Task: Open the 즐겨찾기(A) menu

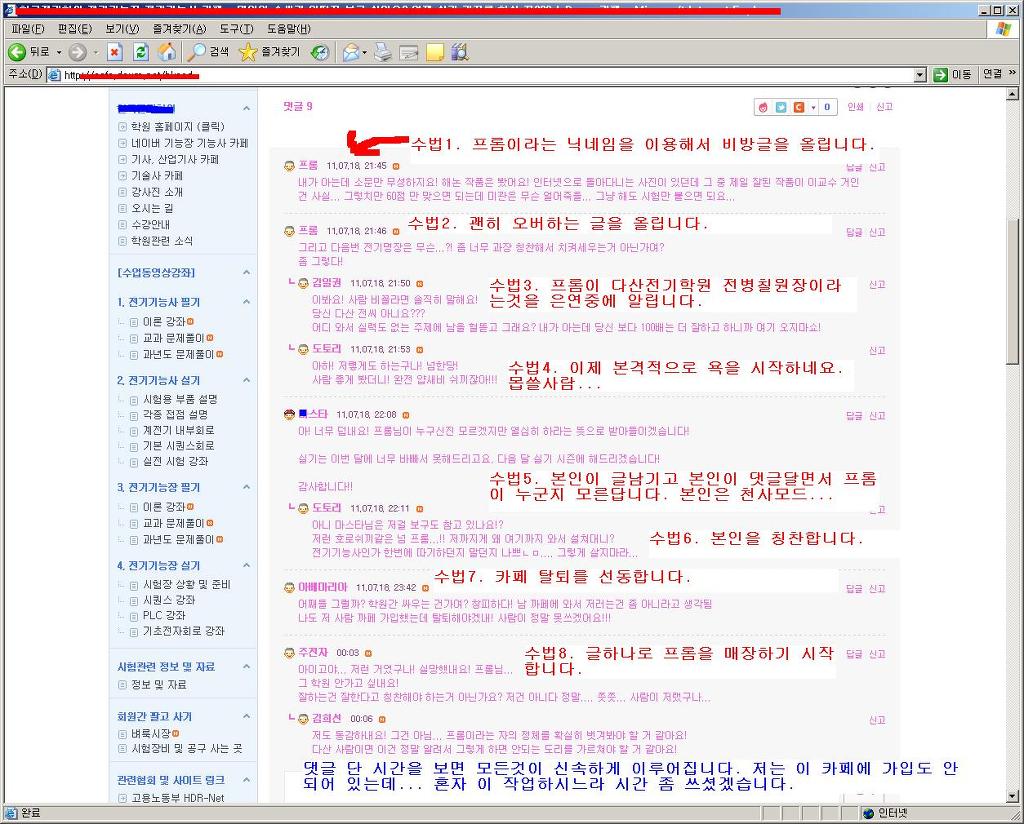Action: [x=179, y=29]
